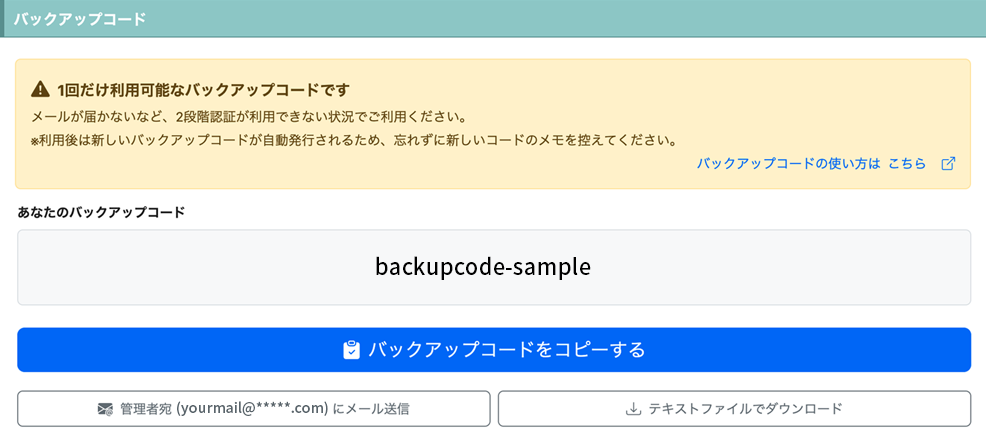The image size is (986, 440).
Task: Click the バックアップコードの使い方は link text
Action: point(789,164)
